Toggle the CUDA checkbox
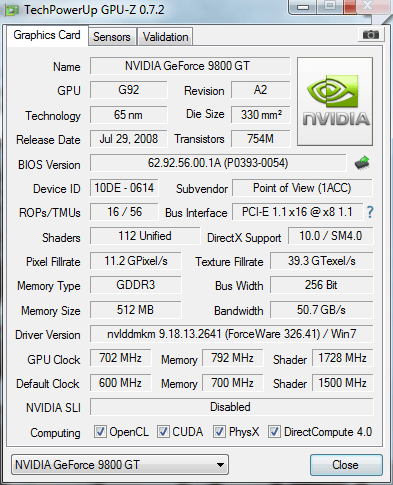Image resolution: width=393 pixels, height=485 pixels. (x=163, y=431)
